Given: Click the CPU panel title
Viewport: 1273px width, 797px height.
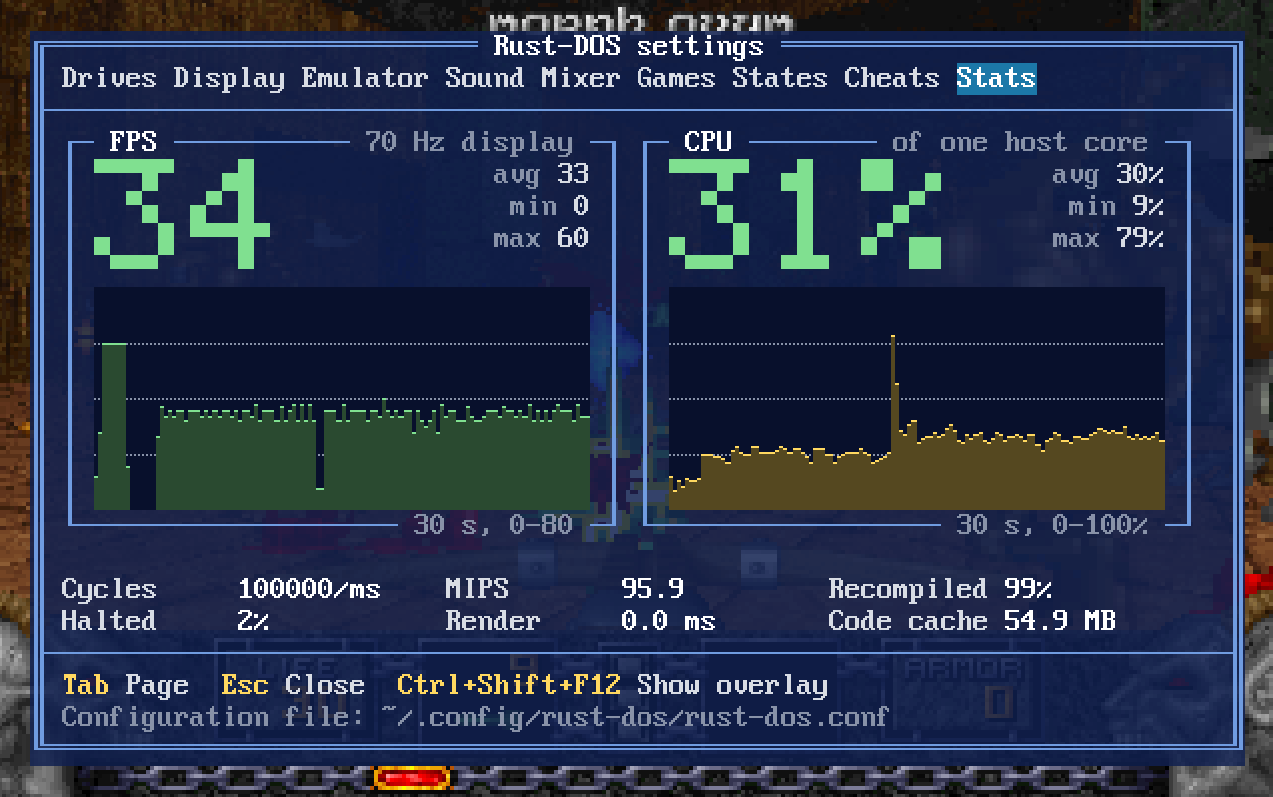Looking at the screenshot, I should click(x=708, y=142).
